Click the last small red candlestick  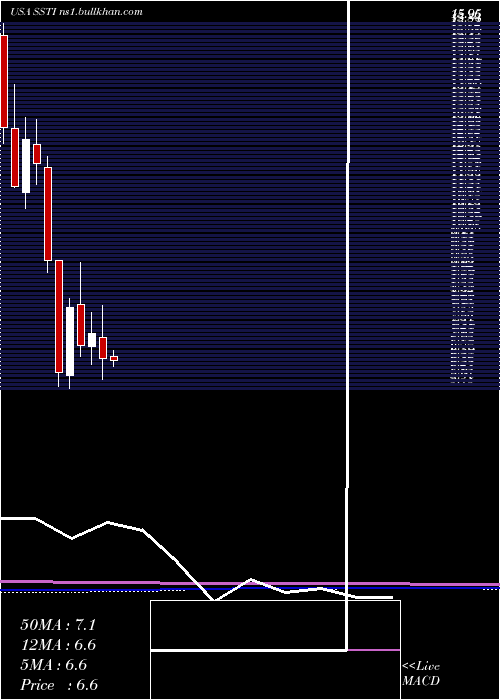pyautogui.click(x=114, y=358)
